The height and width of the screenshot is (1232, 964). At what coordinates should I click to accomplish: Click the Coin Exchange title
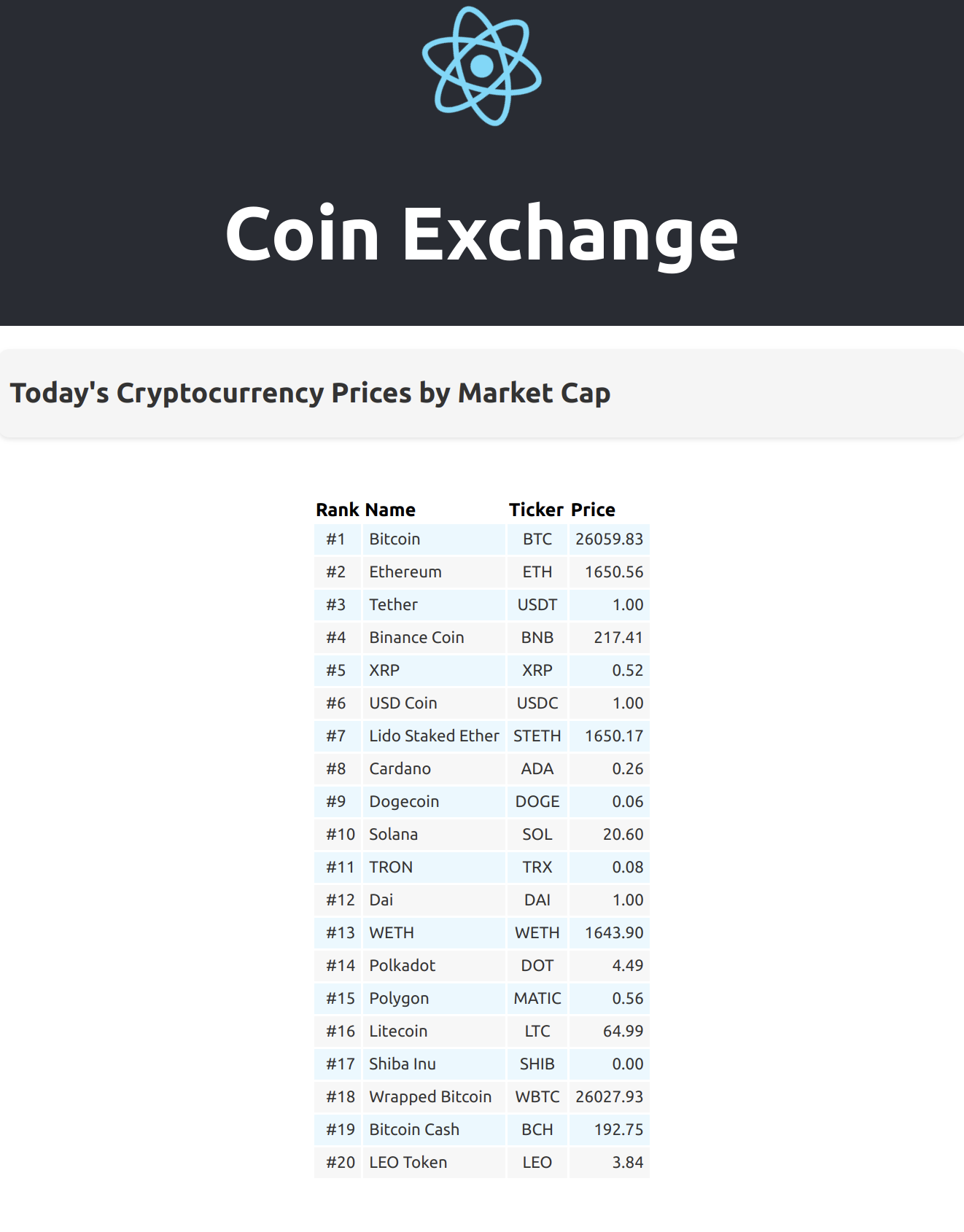tap(482, 233)
